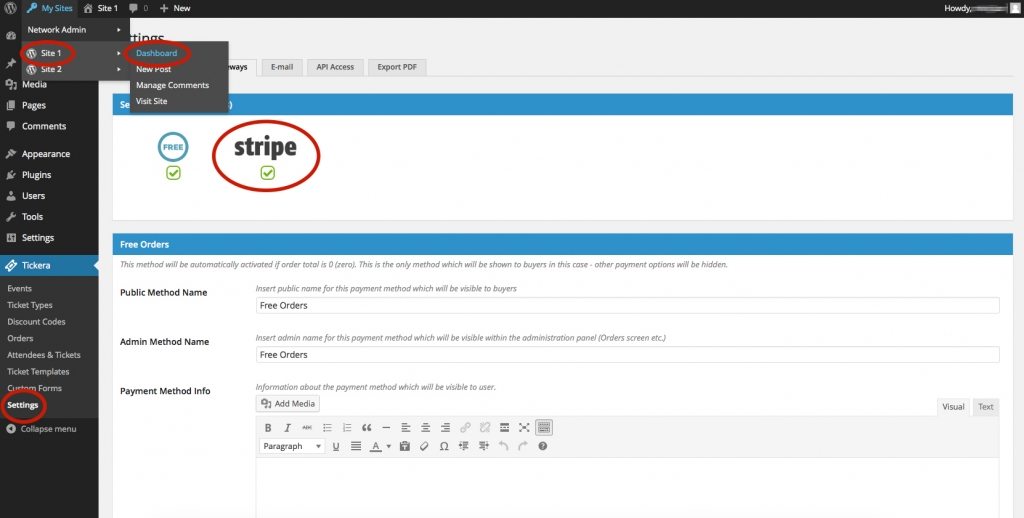Open Discount Codes in Tickera menu
The width and height of the screenshot is (1024, 518).
click(x=37, y=322)
